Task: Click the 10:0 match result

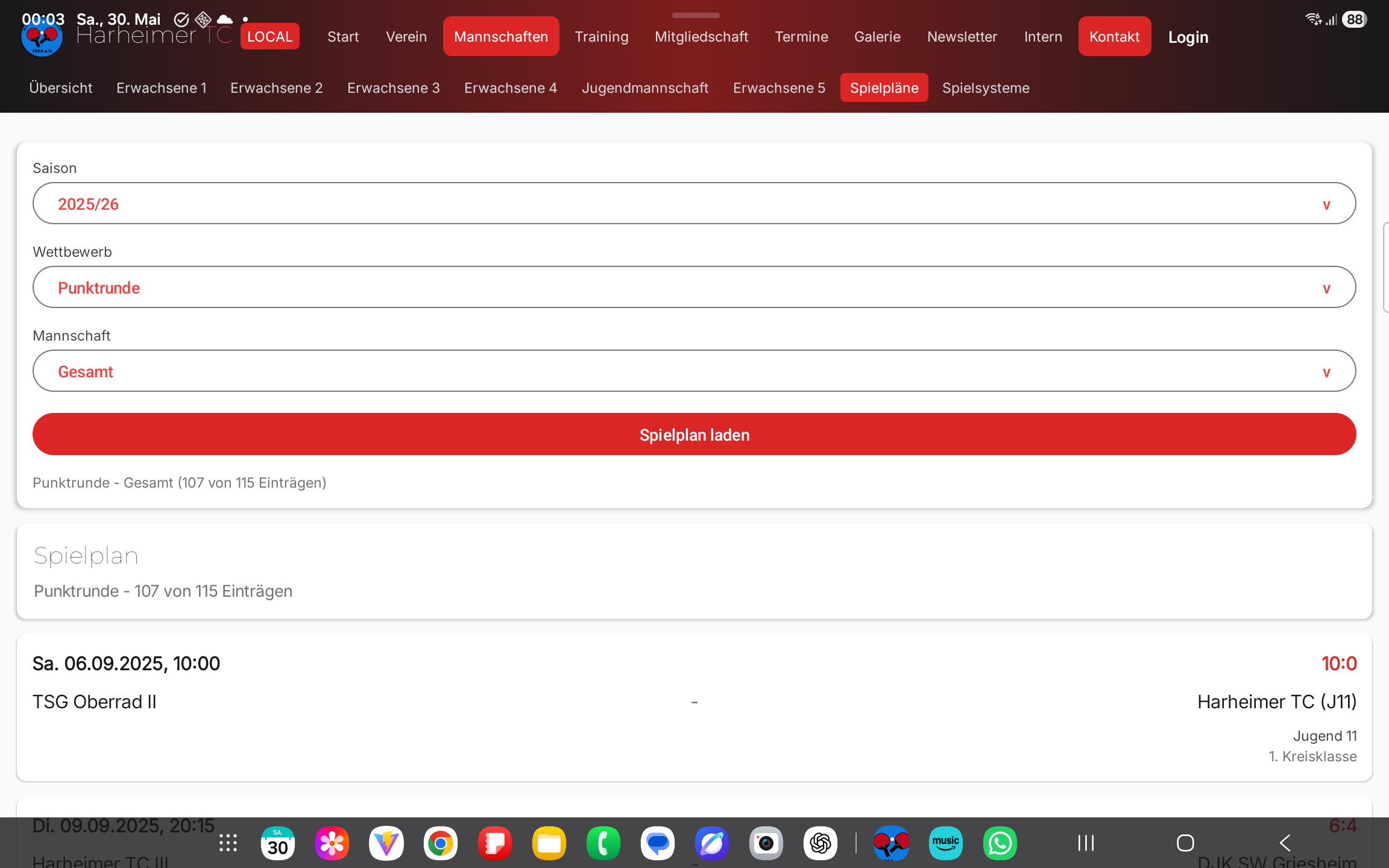Action: coord(1339,663)
